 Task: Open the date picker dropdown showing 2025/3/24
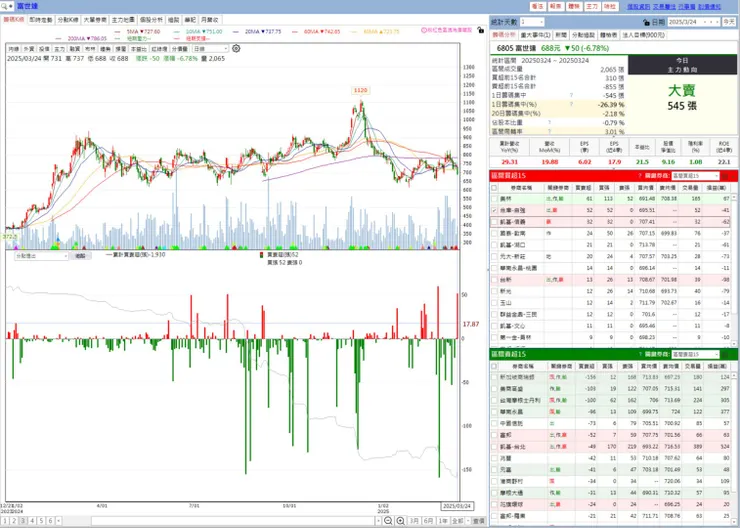[694, 22]
